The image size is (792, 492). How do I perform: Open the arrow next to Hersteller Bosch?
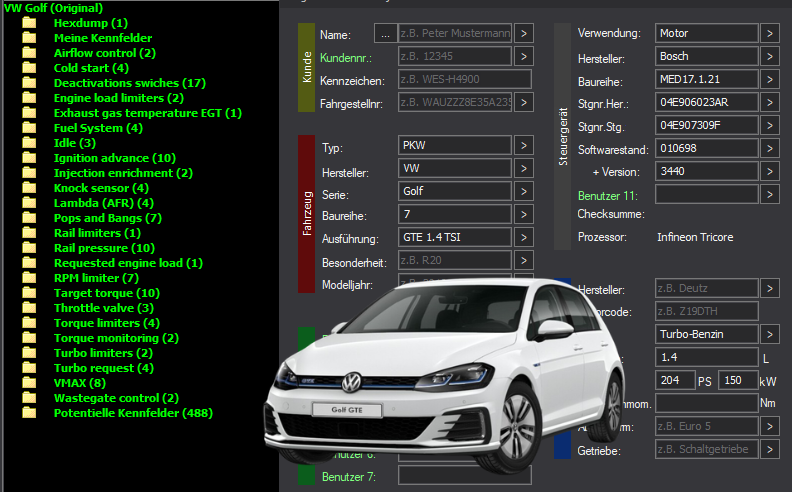click(x=770, y=56)
